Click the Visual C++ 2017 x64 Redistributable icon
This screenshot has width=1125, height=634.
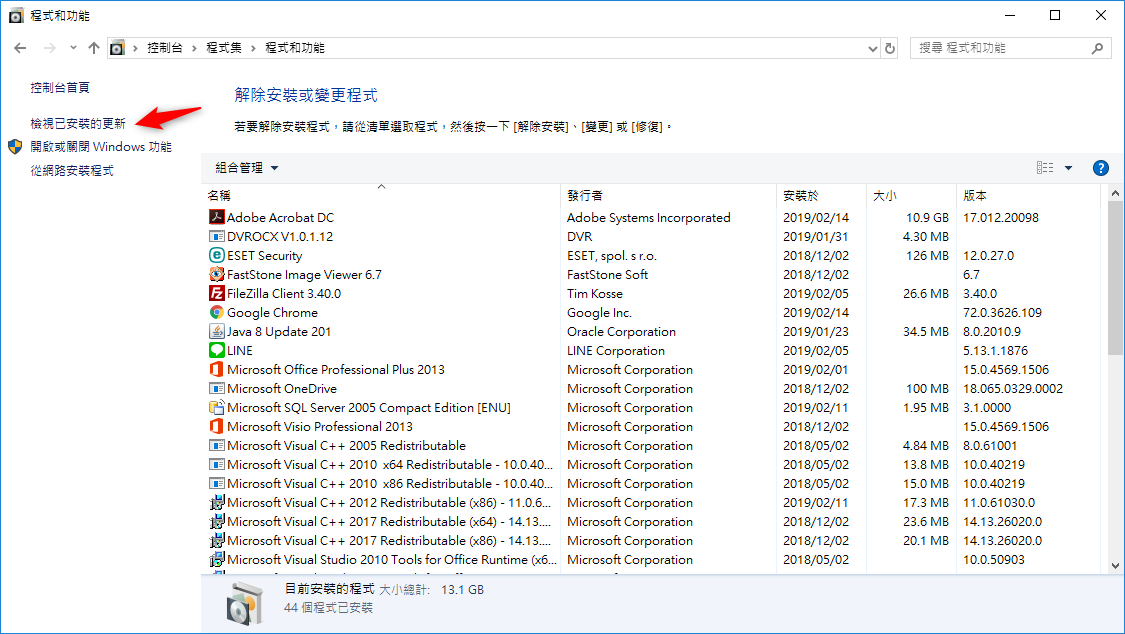click(x=216, y=521)
